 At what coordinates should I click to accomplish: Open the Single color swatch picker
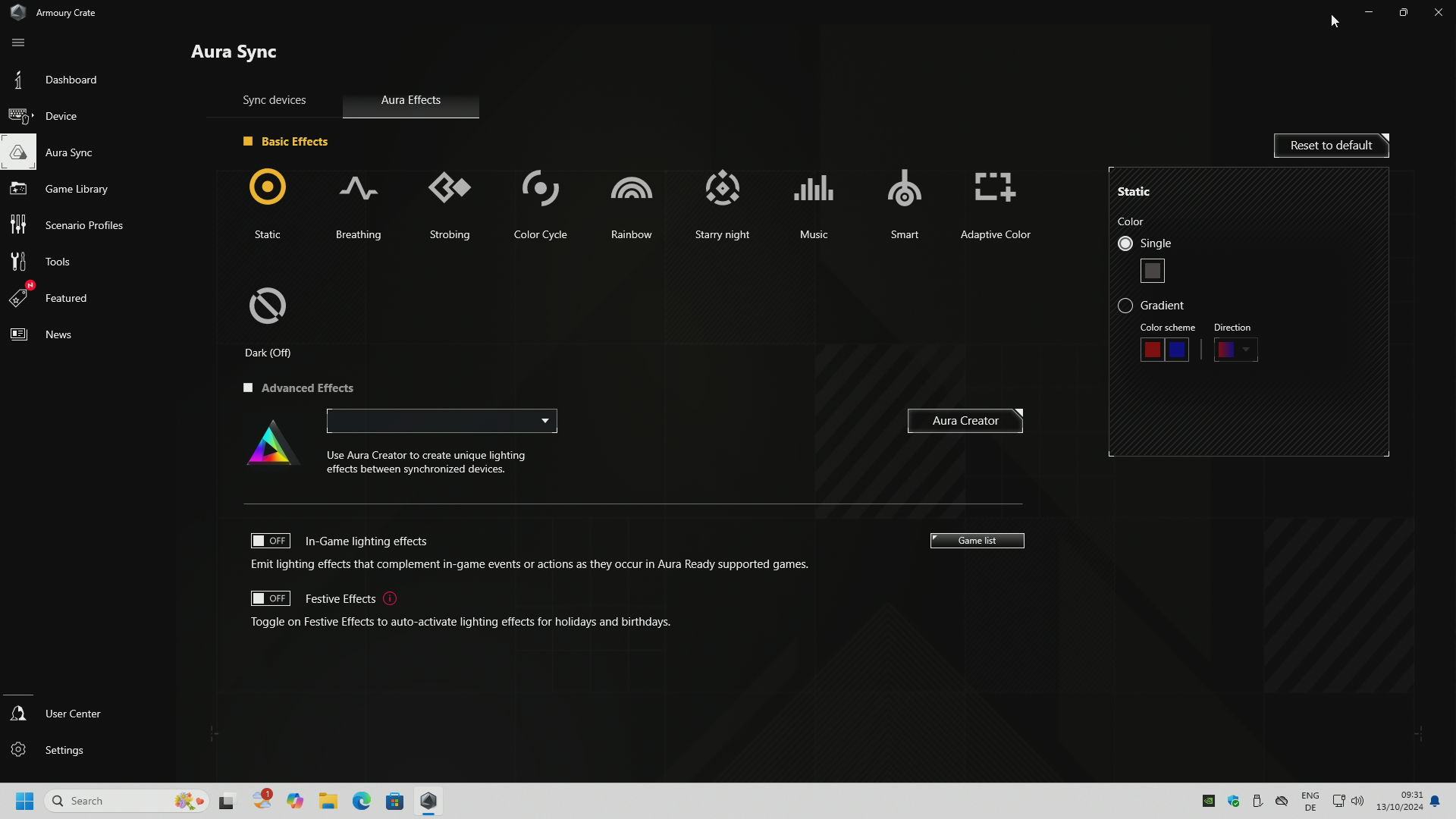tap(1152, 271)
